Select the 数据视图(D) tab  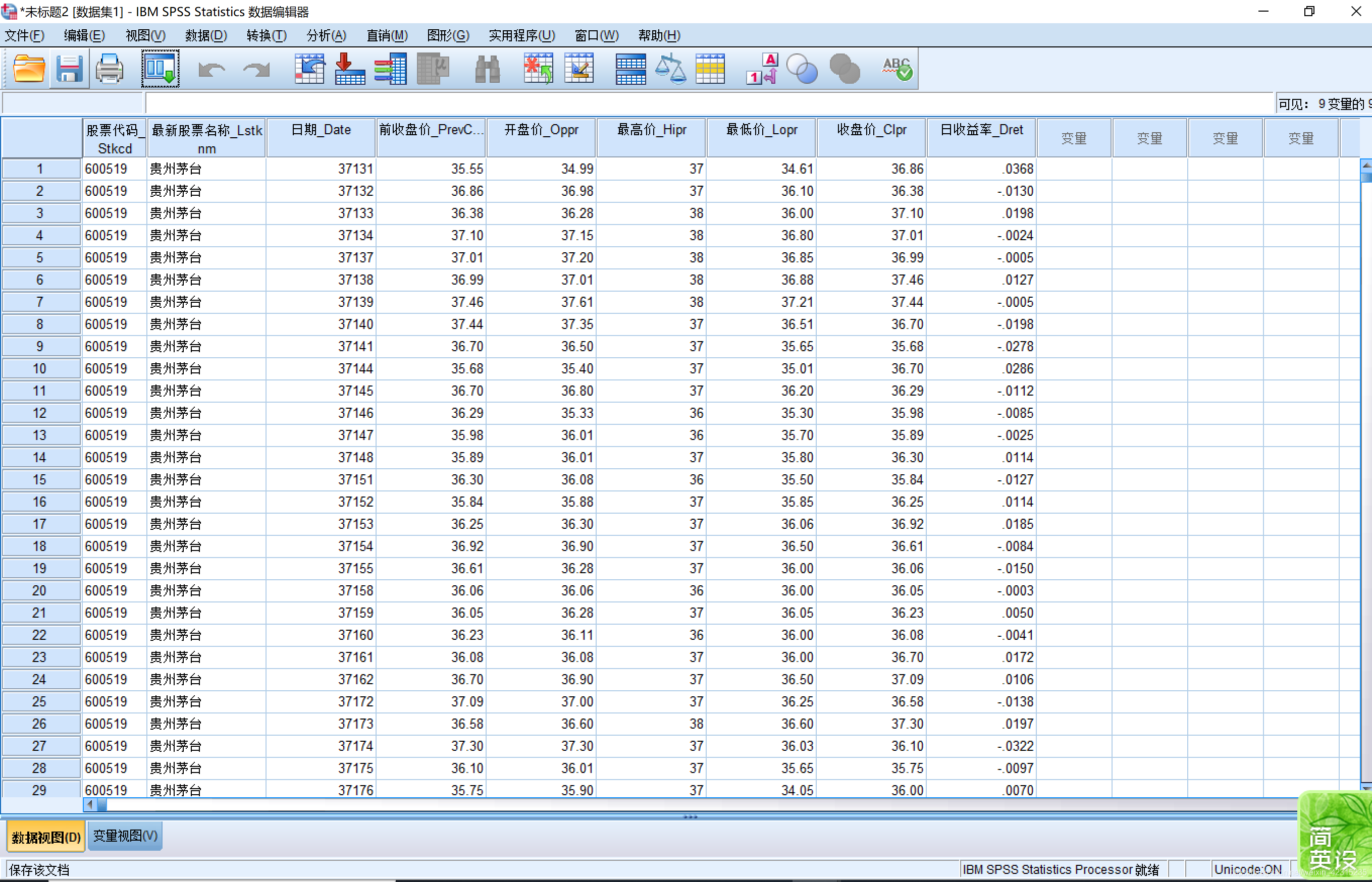(x=46, y=837)
